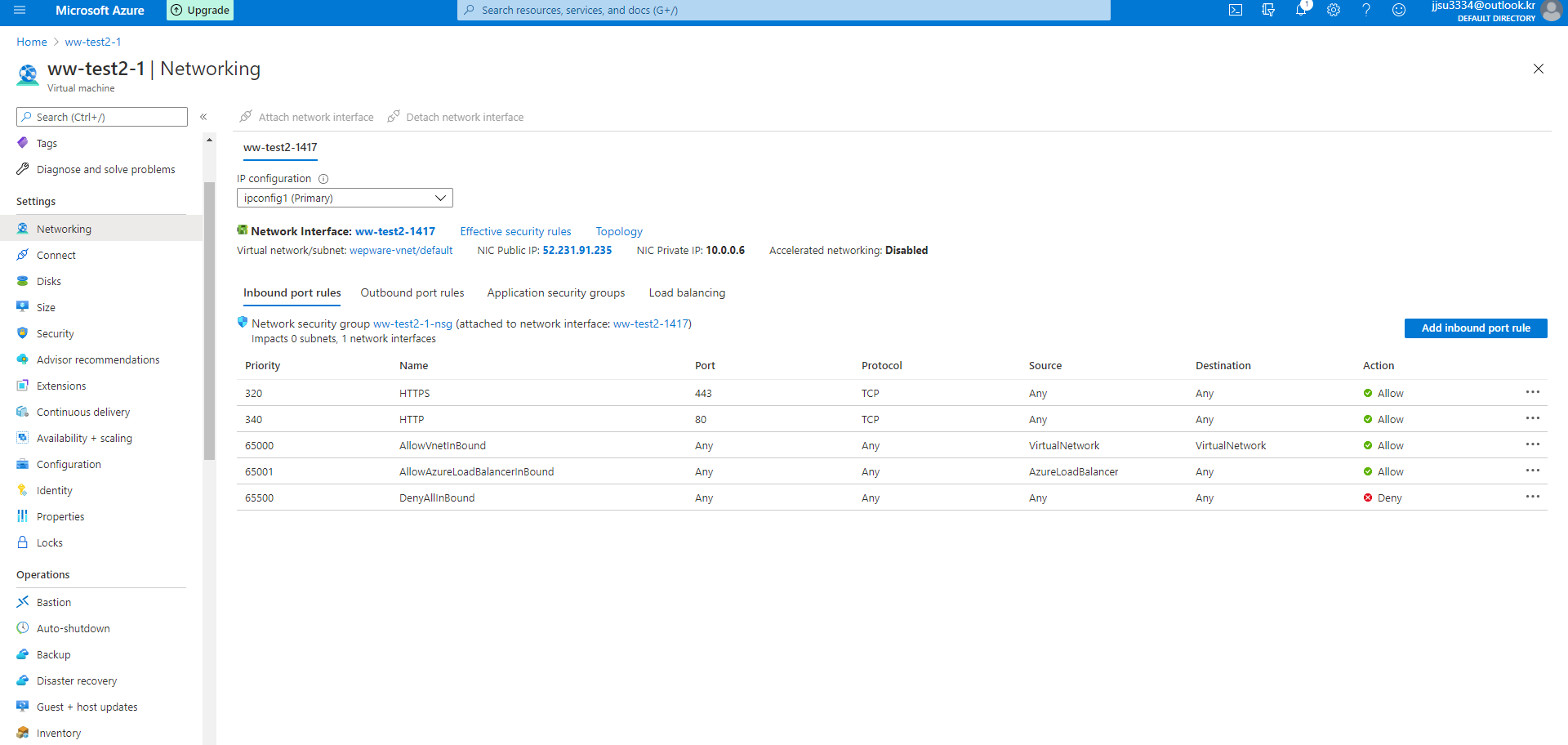Open Availability + scaling
1568x745 pixels.
point(84,438)
